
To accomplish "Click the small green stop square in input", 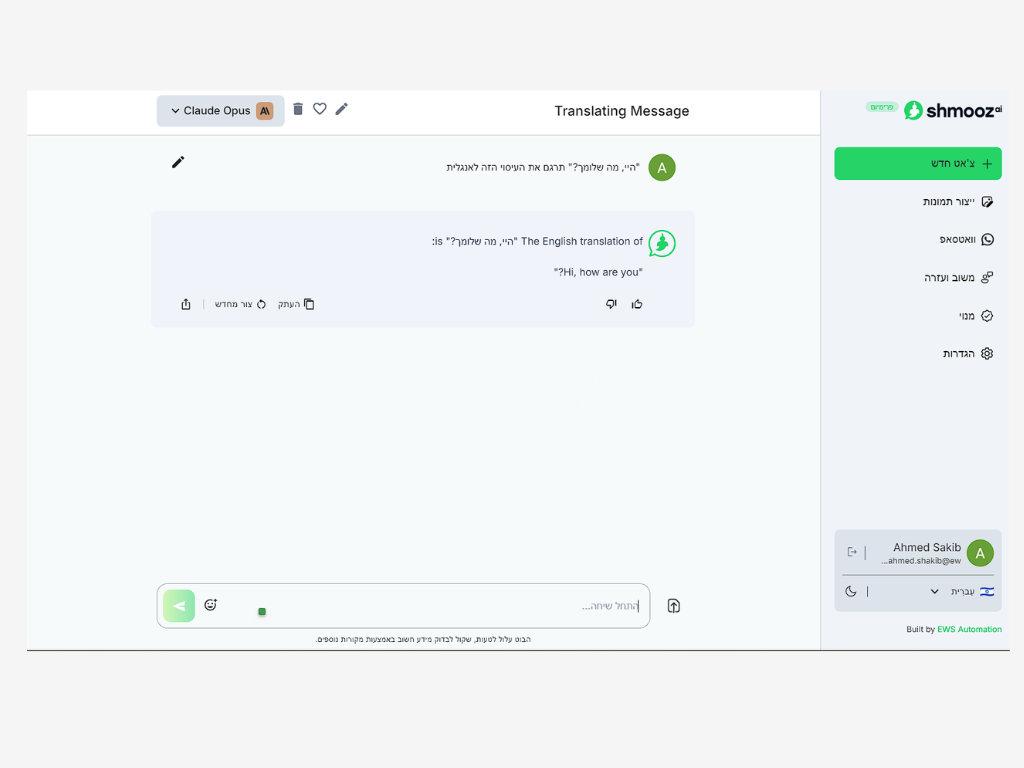I will pos(262,612).
